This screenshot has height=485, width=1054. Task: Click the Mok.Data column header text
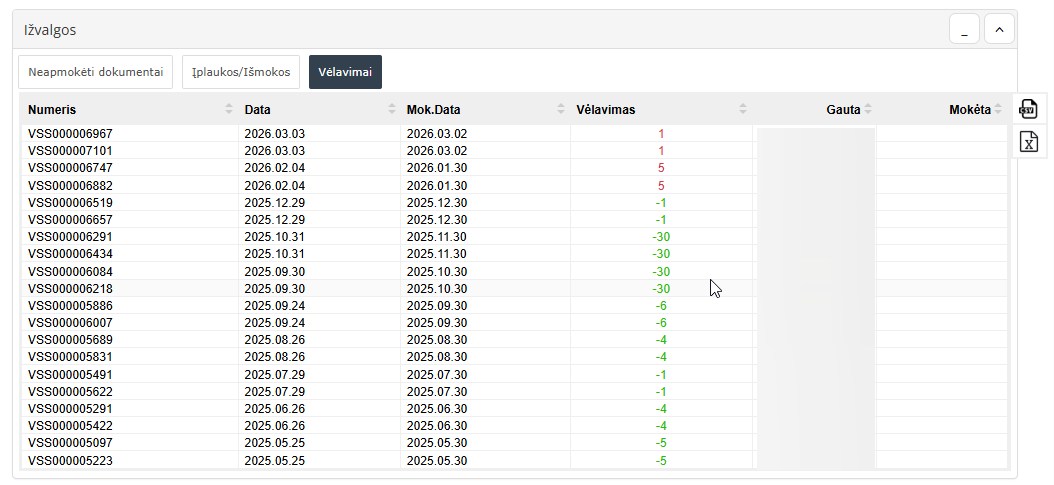pyautogui.click(x=433, y=110)
